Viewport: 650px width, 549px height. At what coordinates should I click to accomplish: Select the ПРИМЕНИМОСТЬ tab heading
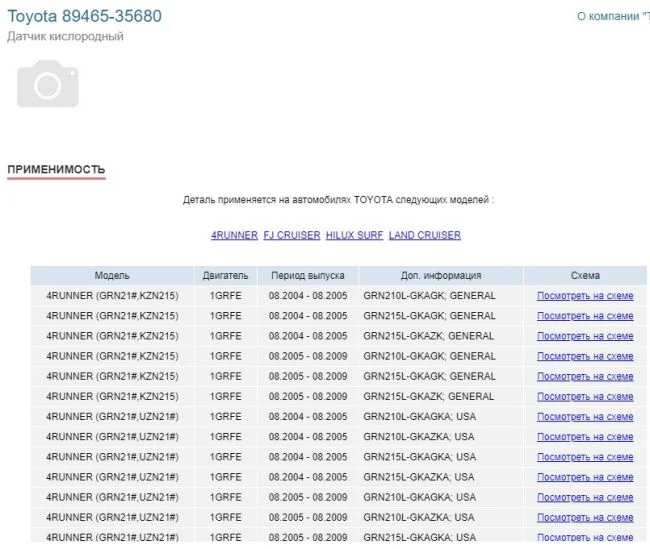coord(56,170)
